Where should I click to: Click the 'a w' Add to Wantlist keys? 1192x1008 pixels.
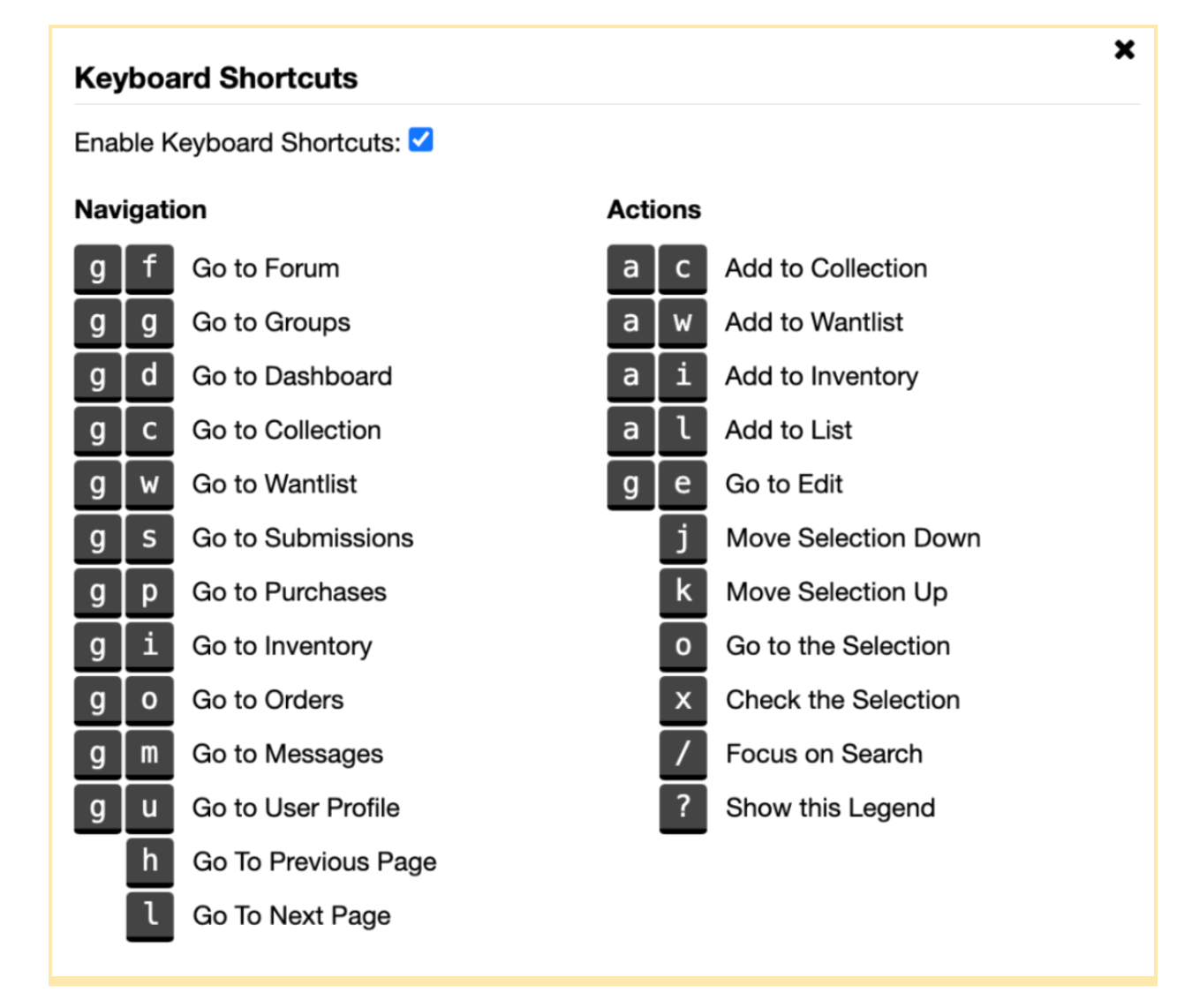pyautogui.click(x=656, y=322)
